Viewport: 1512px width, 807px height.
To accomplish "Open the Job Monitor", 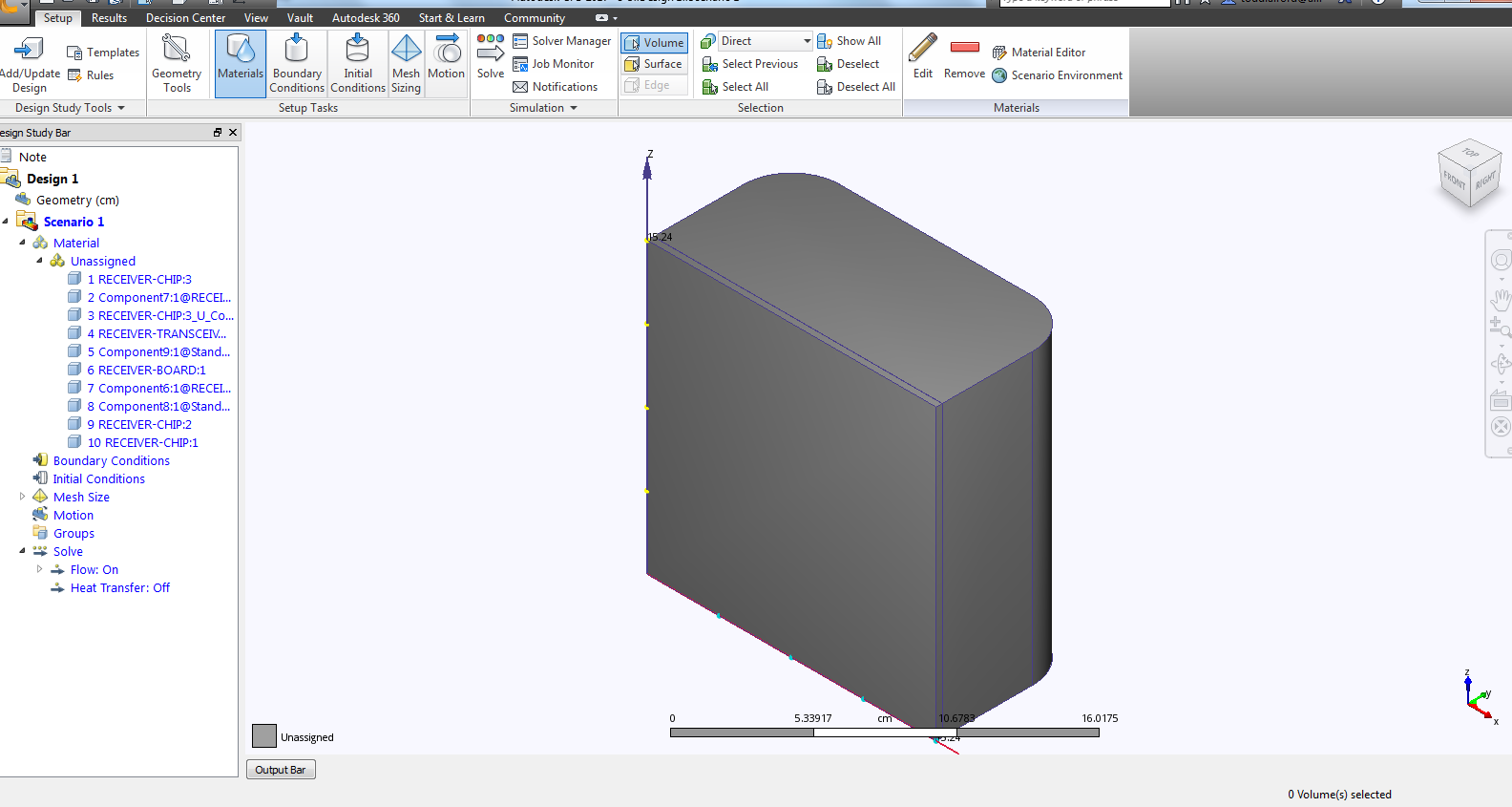I will click(554, 64).
